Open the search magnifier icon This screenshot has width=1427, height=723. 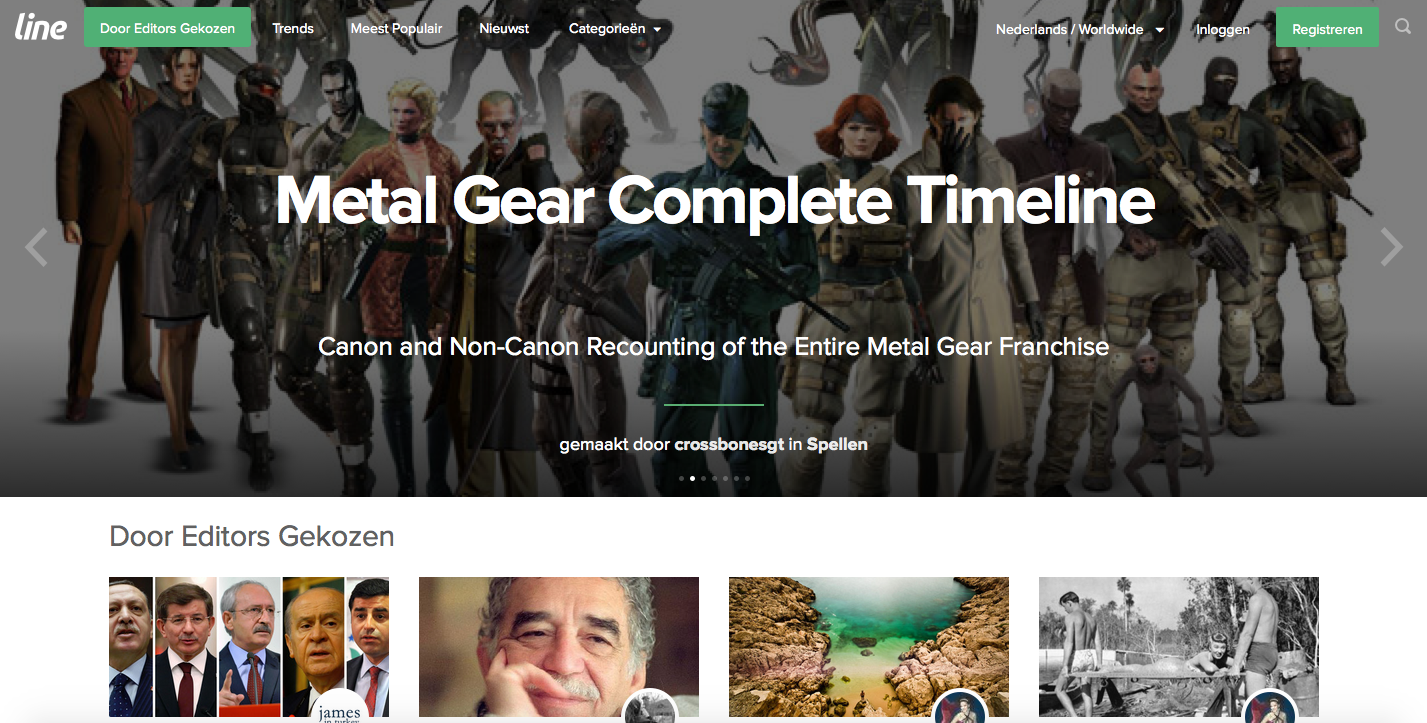coord(1402,28)
